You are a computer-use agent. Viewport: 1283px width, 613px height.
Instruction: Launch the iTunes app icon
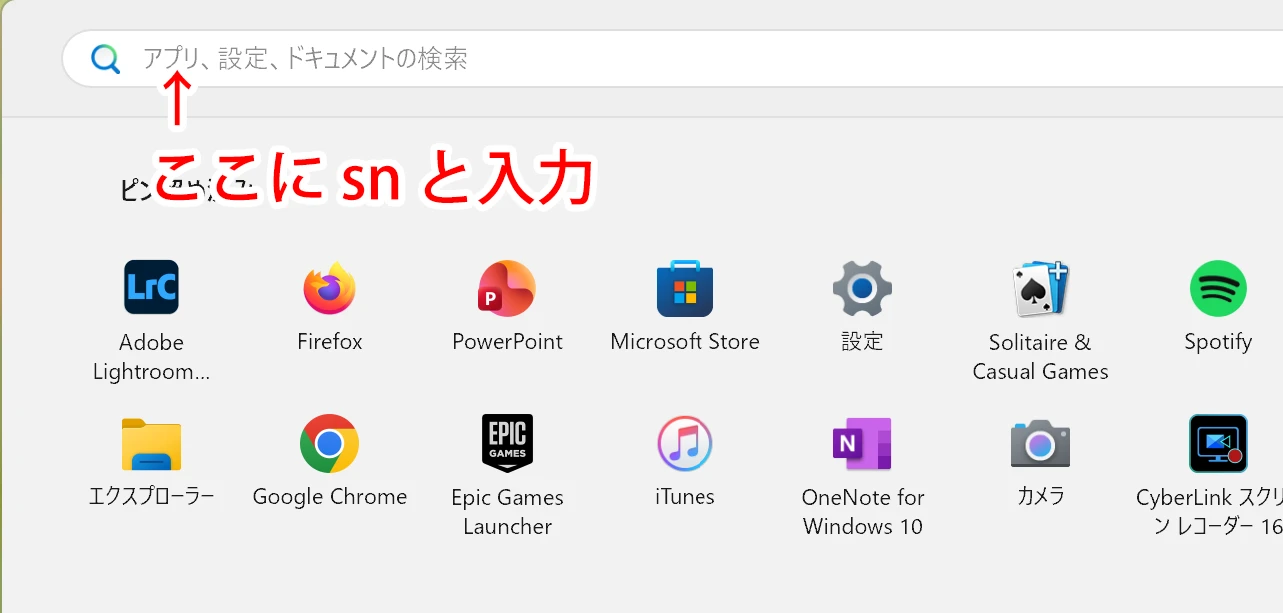685,444
